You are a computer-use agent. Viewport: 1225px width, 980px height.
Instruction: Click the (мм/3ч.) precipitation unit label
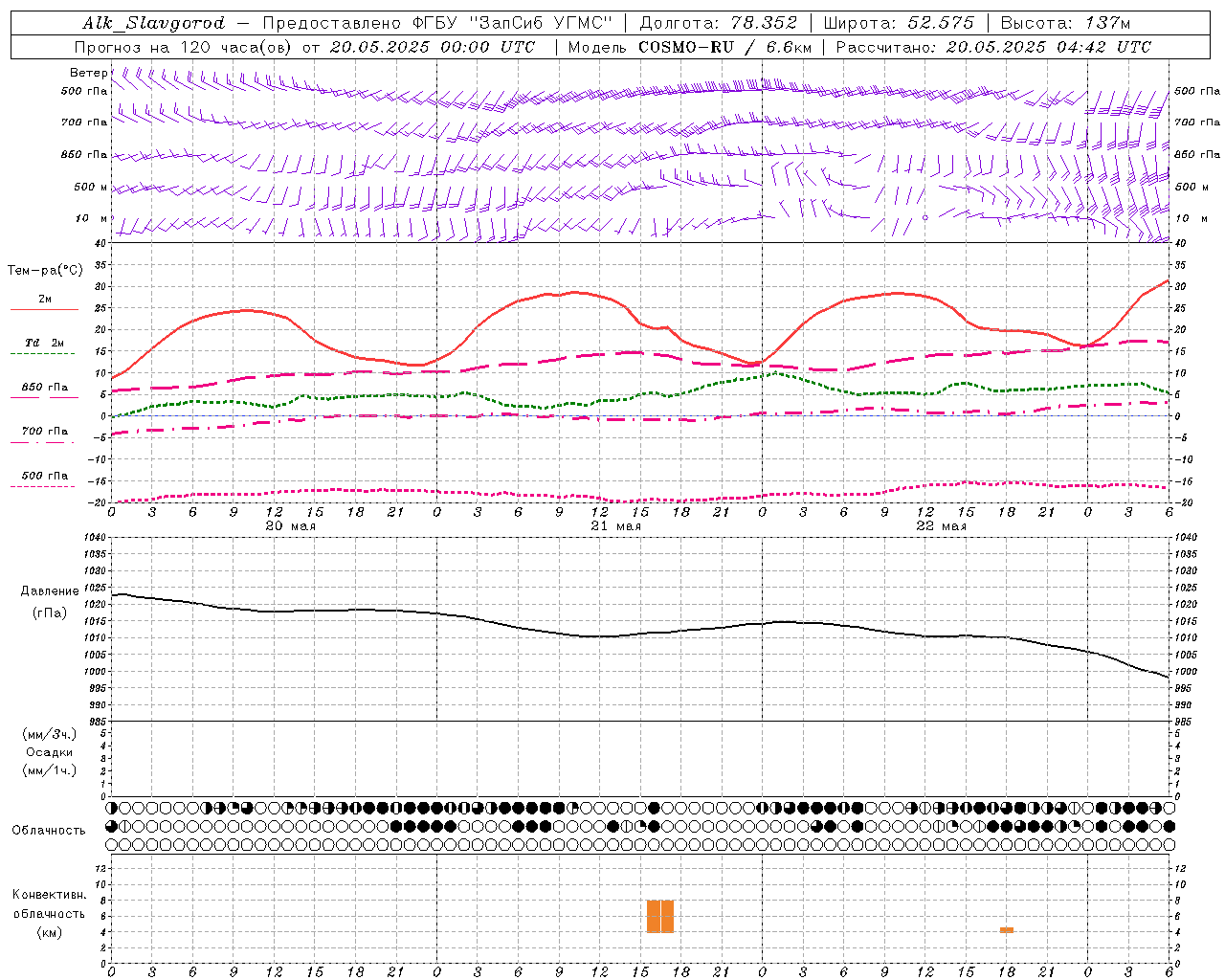coord(50,734)
